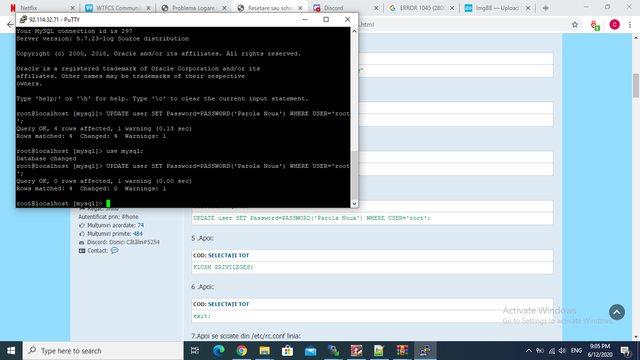The image size is (640, 360).
Task: Click the exit; code text
Action: pyautogui.click(x=202, y=316)
